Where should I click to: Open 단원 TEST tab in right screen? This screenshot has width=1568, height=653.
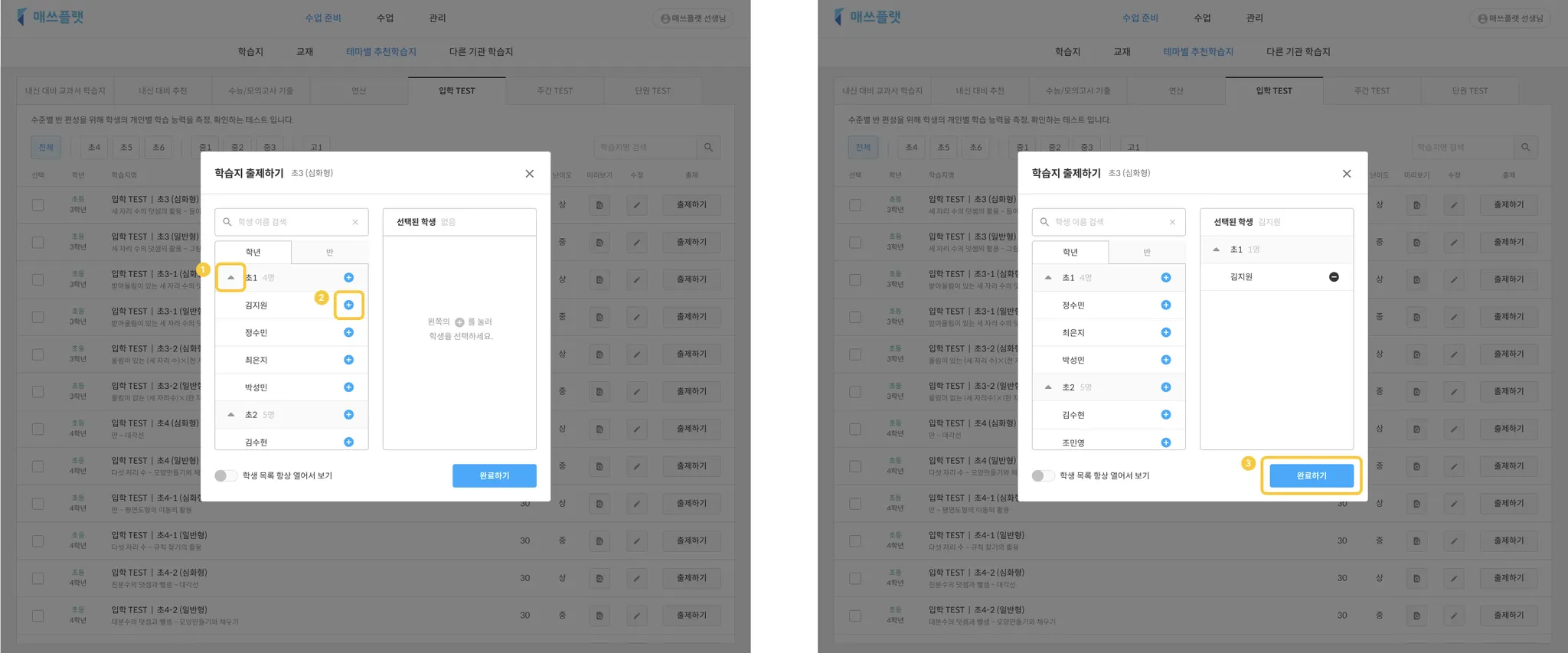point(1469,90)
